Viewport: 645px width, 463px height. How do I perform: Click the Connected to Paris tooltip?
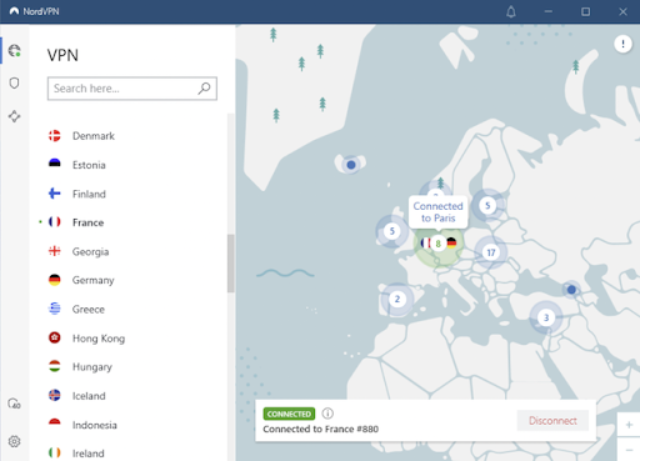438,212
